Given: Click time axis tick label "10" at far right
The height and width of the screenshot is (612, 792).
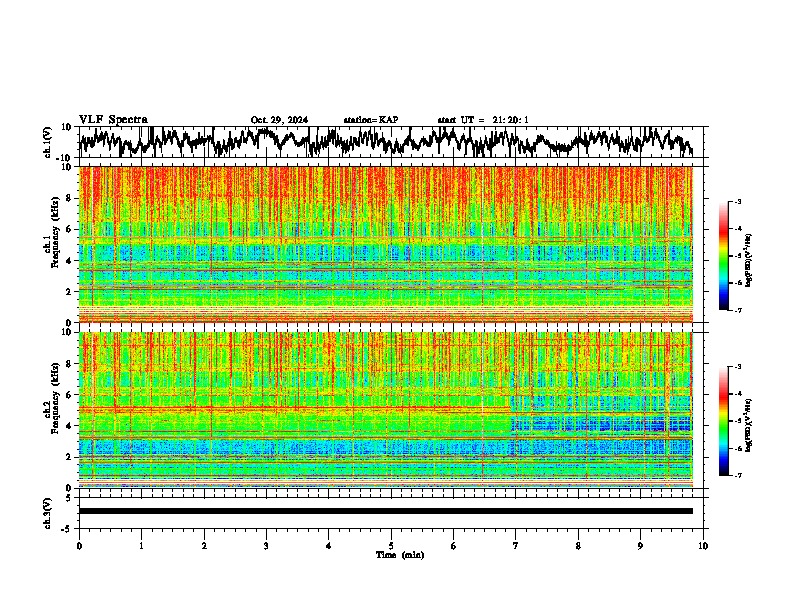Looking at the screenshot, I should [x=703, y=546].
